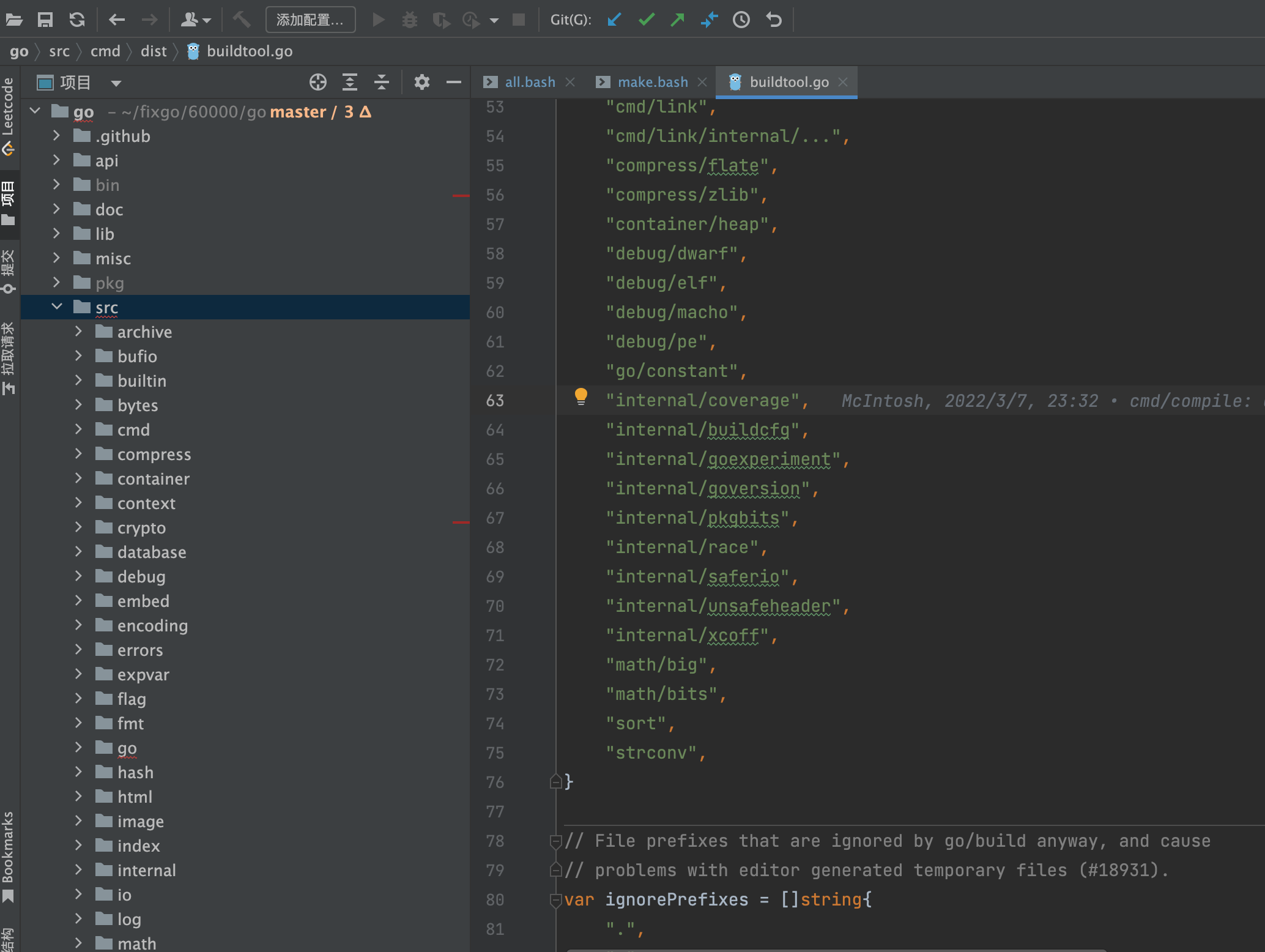Viewport: 1265px width, 952px height.
Task: Toggle the Leetcode side tool window
Action: click(8, 115)
